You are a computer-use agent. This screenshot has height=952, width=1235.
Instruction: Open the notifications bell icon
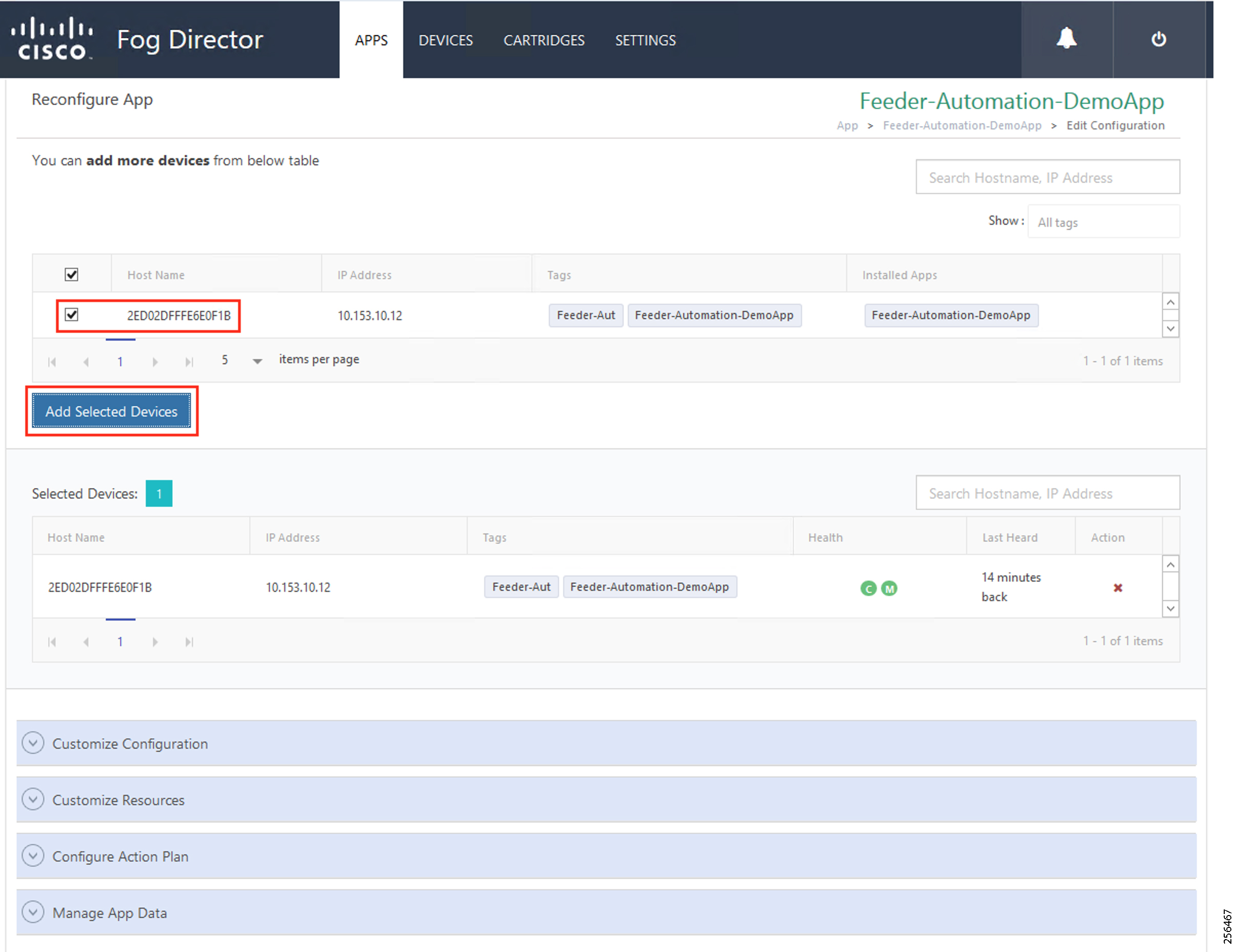point(1066,38)
